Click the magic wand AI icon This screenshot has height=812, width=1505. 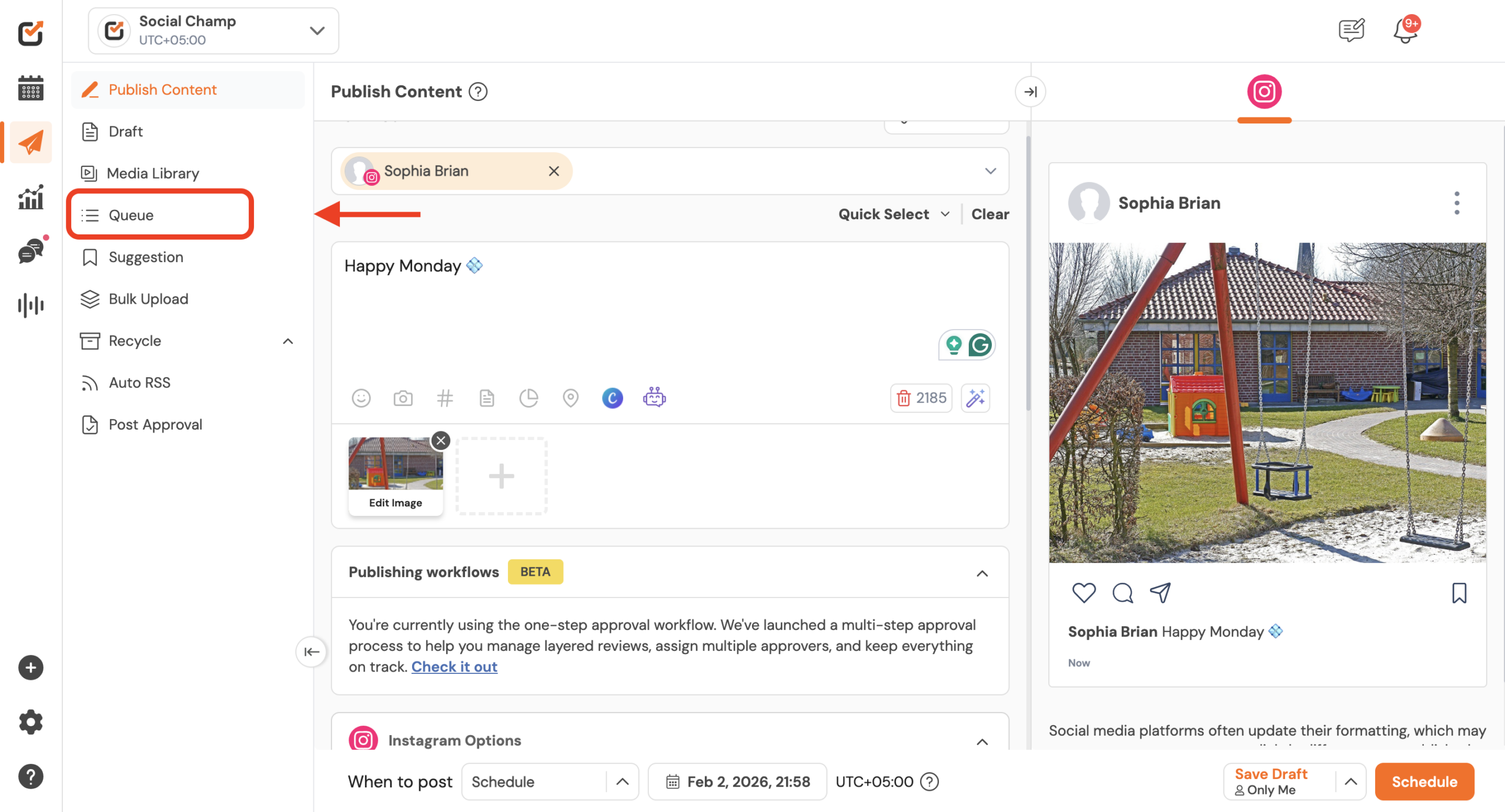pyautogui.click(x=975, y=398)
